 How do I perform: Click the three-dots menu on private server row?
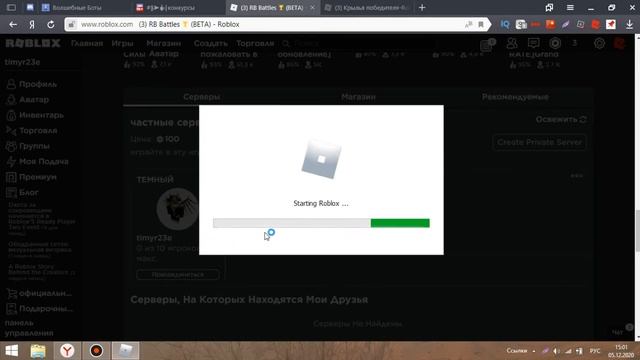576,176
